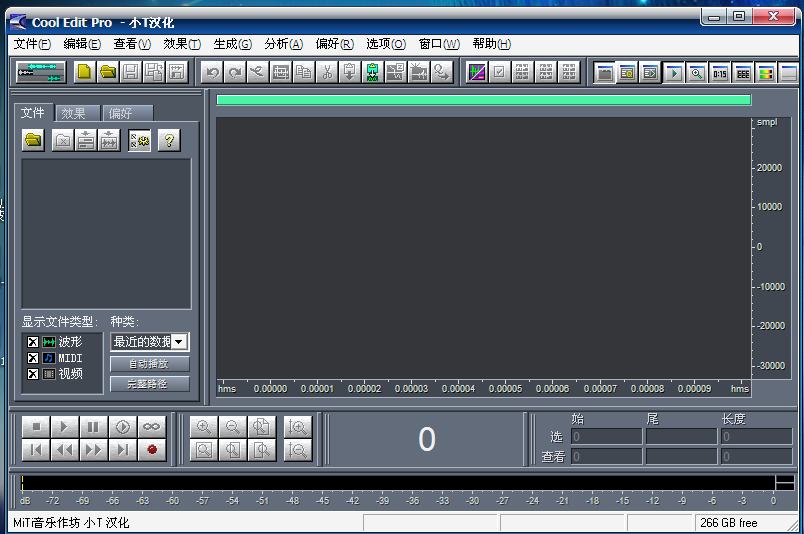
Task: Click the Cut scissors toolbar icon
Action: 327,72
